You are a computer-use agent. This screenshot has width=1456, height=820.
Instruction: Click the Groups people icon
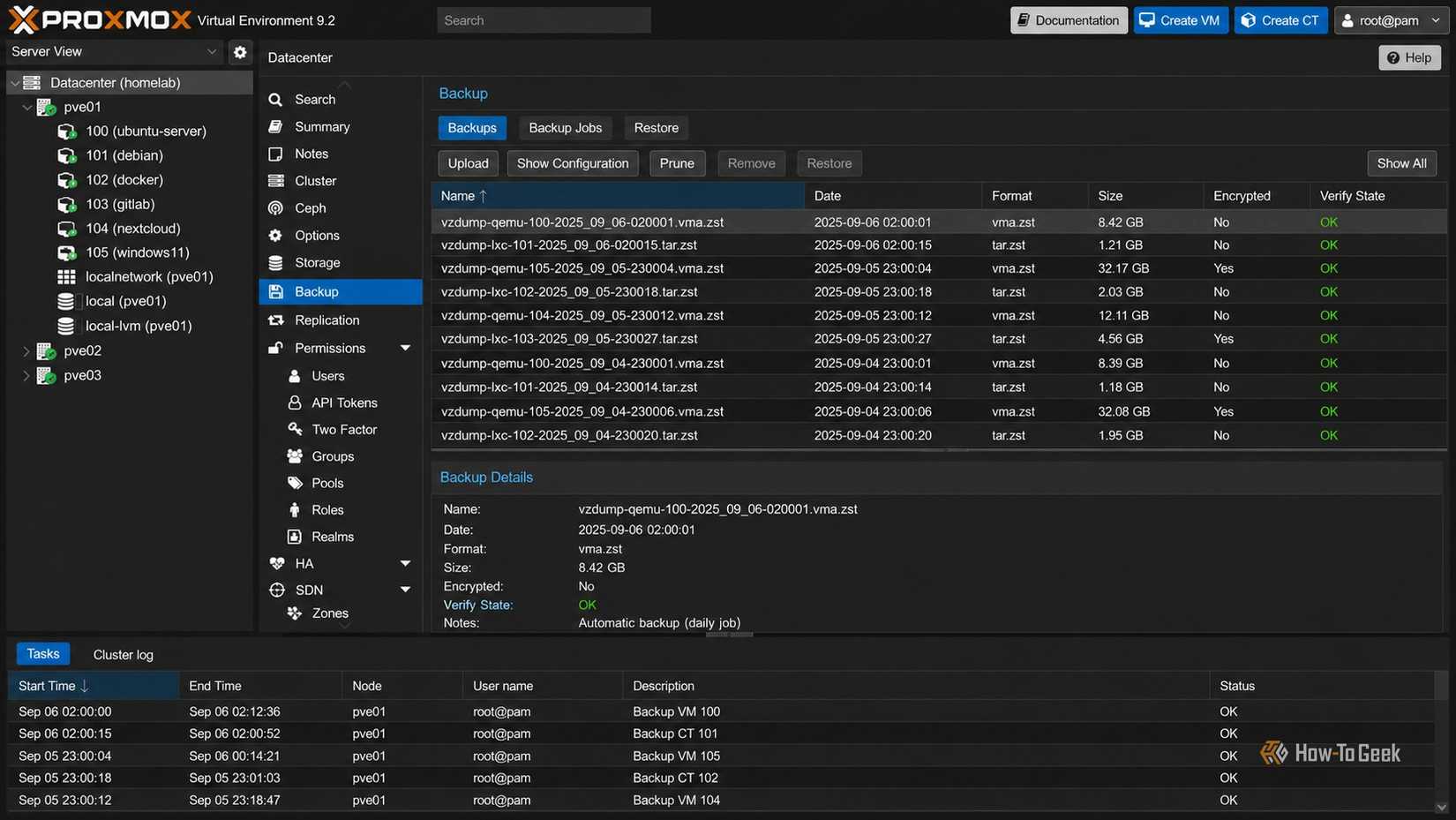(x=295, y=456)
